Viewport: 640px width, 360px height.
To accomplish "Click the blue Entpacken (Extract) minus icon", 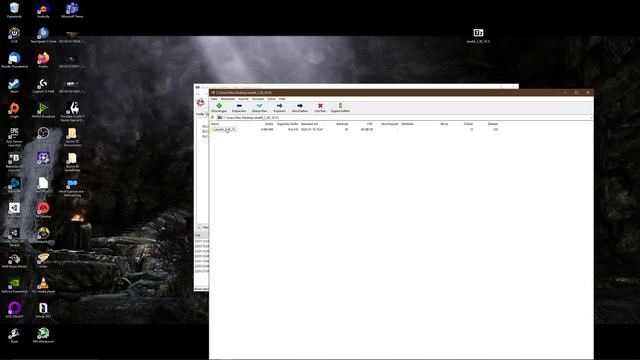I will [x=239, y=106].
